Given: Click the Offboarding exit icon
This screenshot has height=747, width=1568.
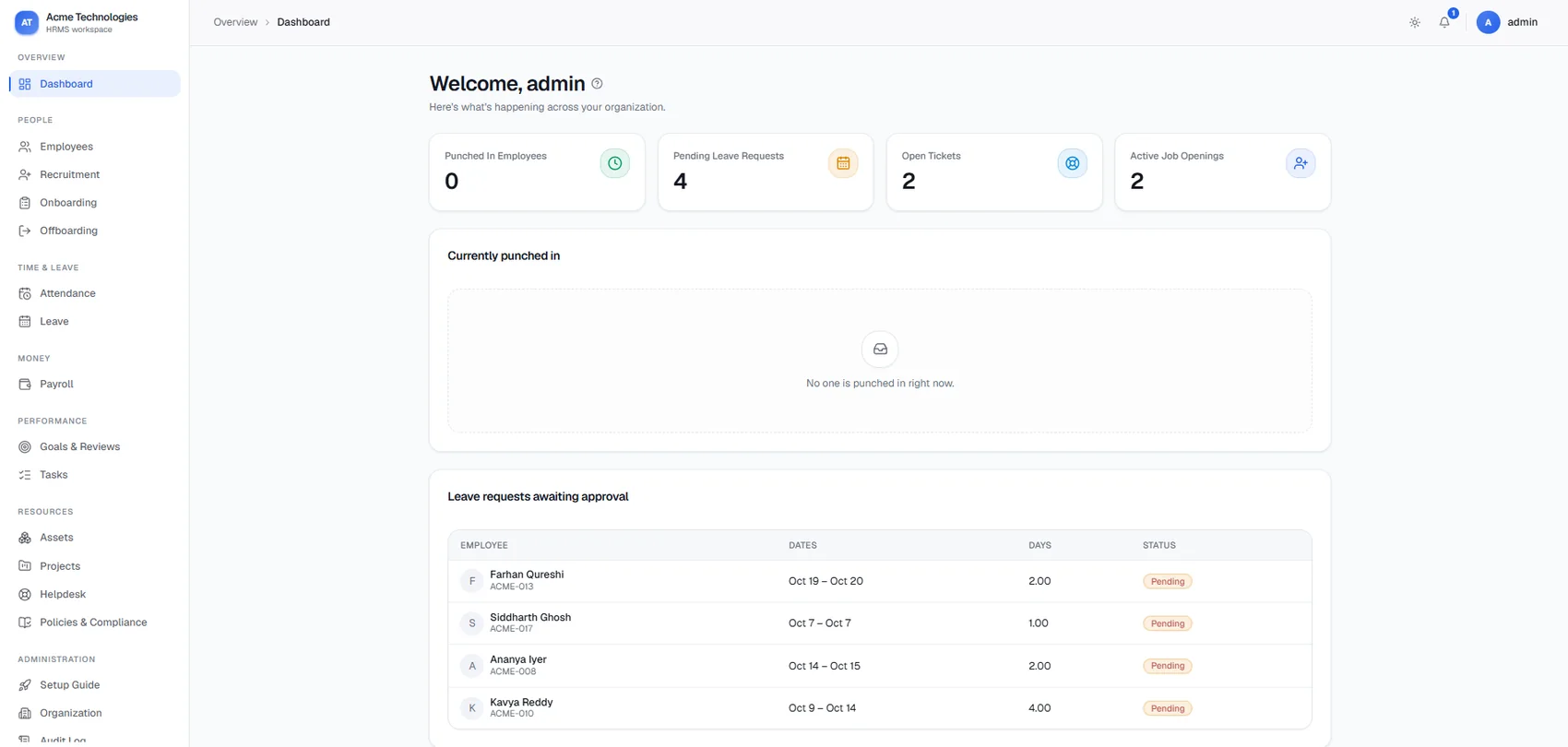Looking at the screenshot, I should [25, 231].
